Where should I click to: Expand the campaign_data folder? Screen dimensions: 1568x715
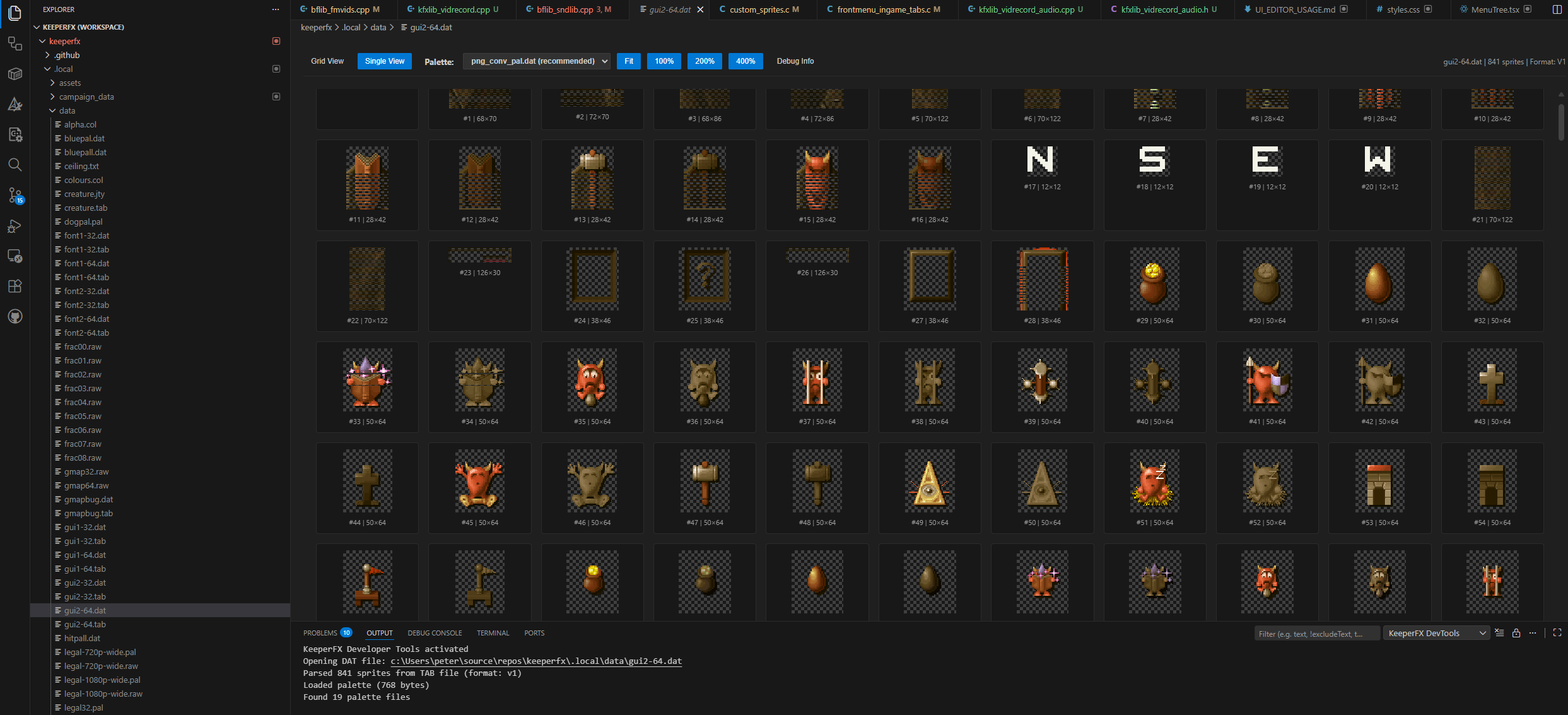[x=86, y=97]
